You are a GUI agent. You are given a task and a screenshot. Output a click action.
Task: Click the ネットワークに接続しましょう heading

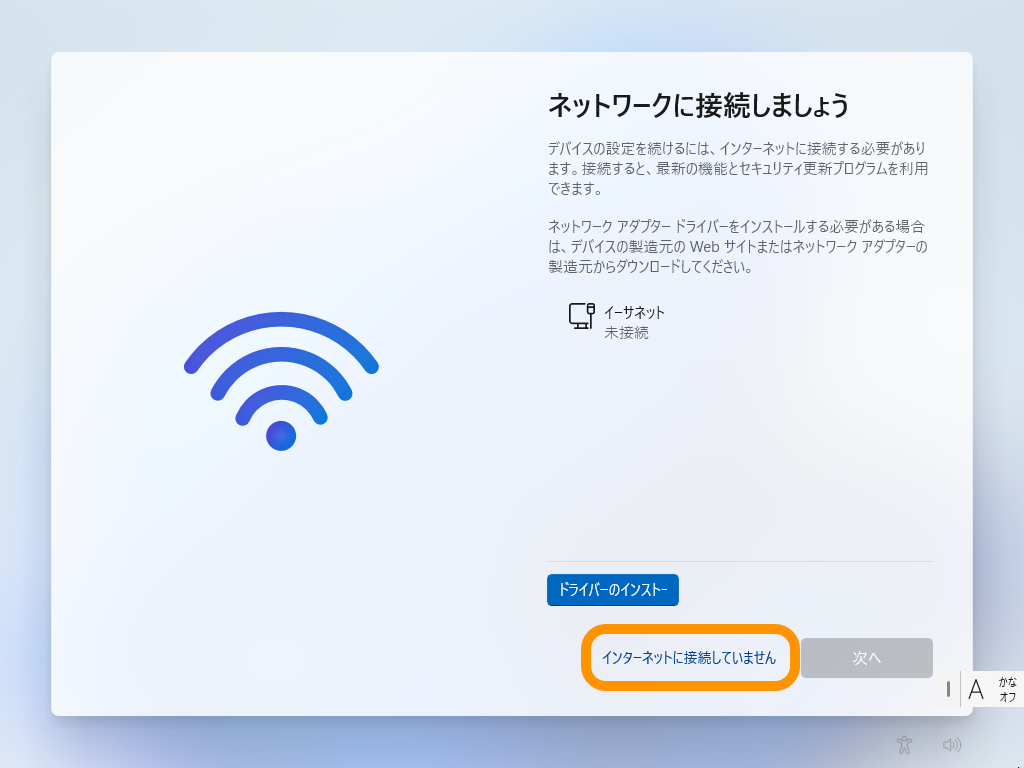pyautogui.click(x=698, y=105)
